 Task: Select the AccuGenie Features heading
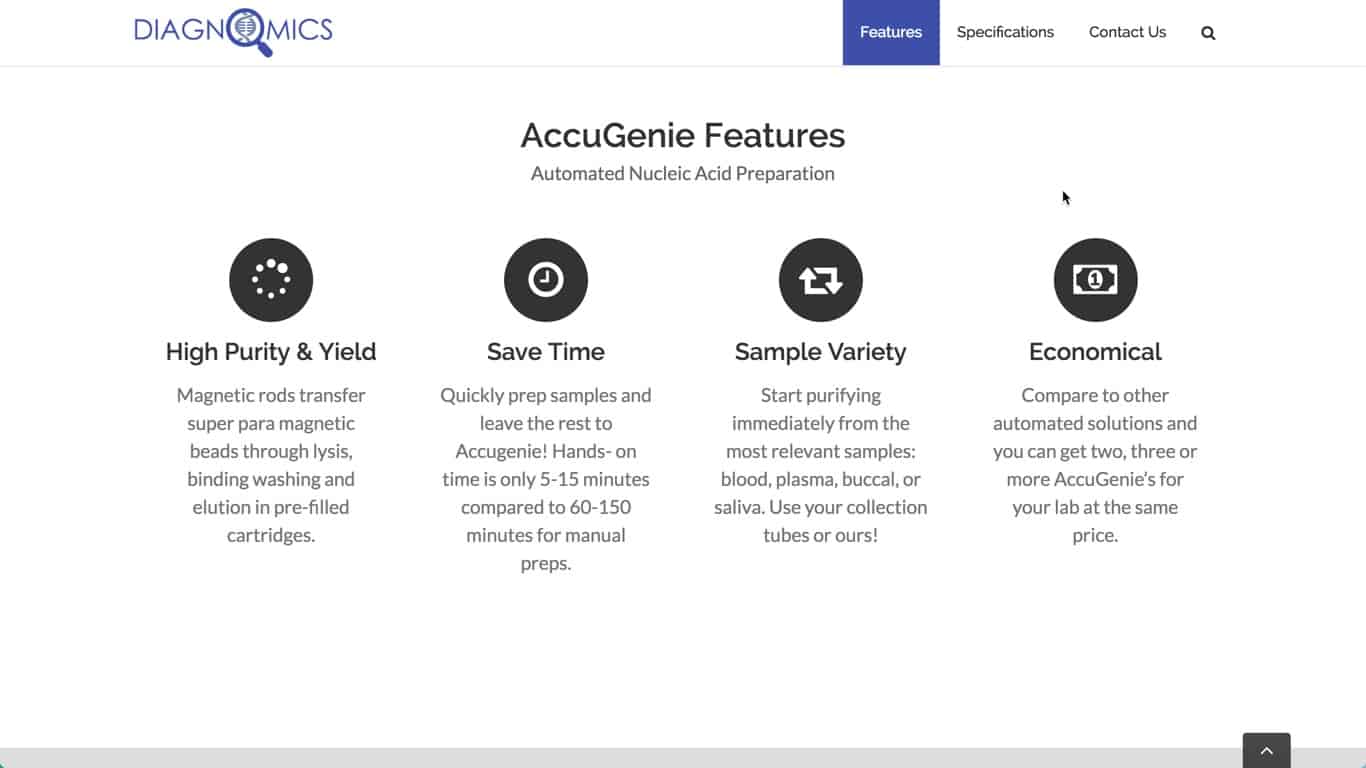[x=683, y=135]
